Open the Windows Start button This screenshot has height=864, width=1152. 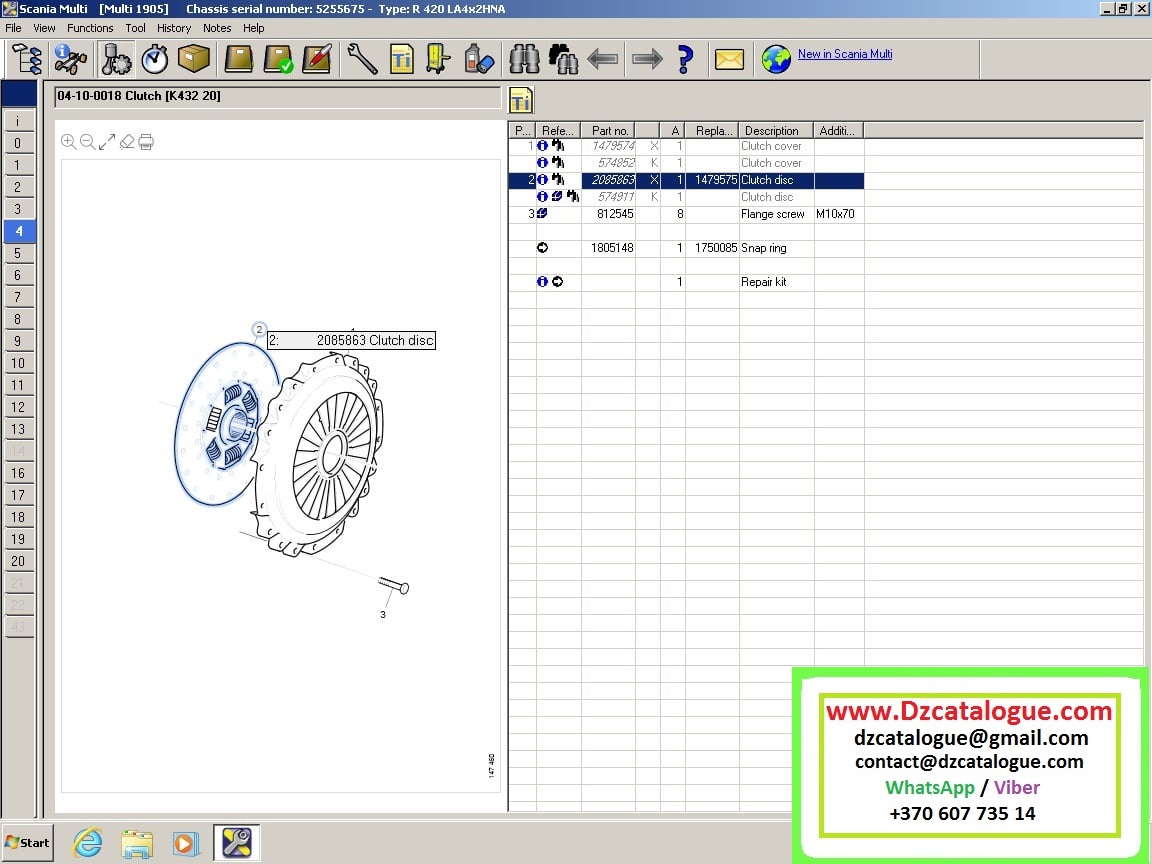click(27, 843)
